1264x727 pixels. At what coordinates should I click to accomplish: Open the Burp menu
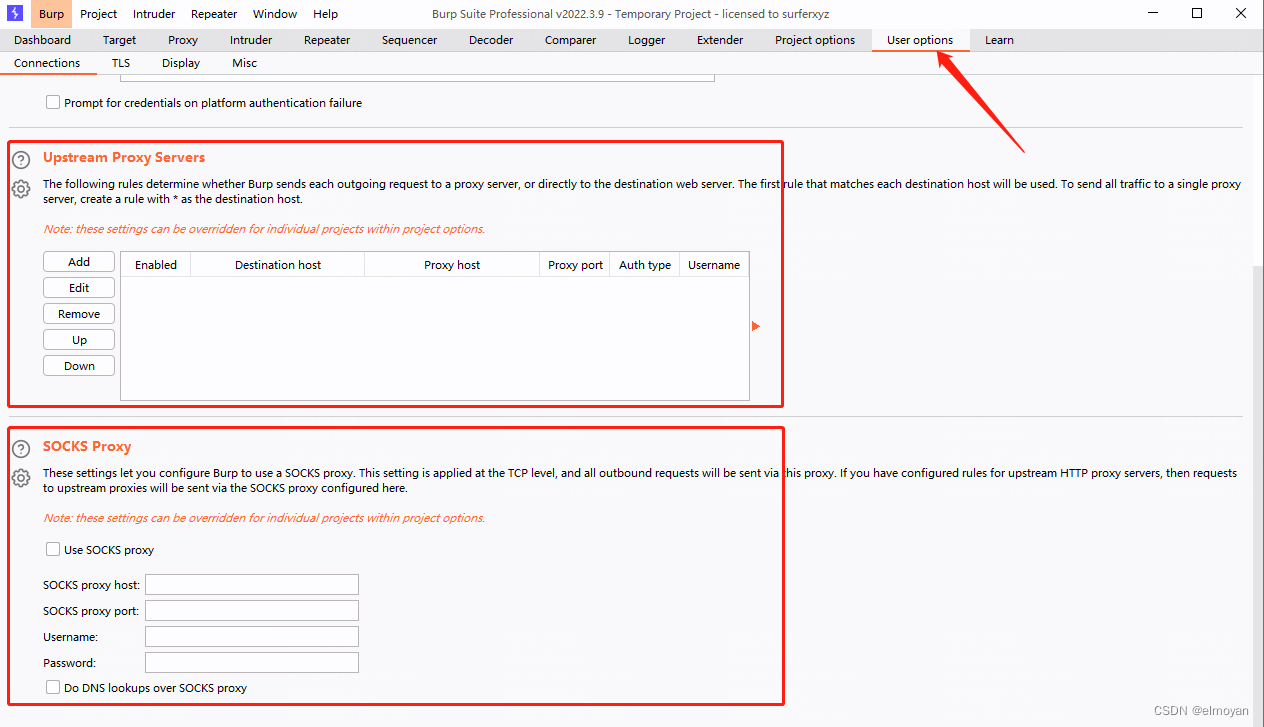tap(51, 14)
